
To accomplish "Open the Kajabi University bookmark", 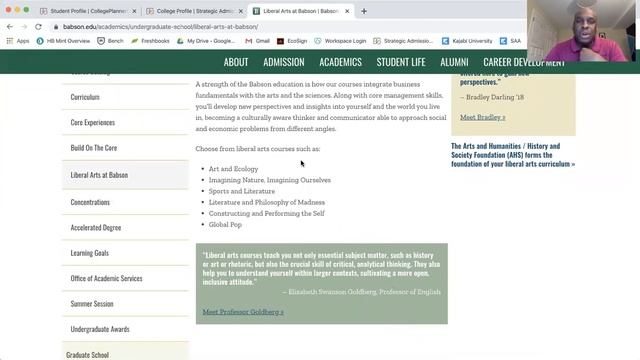I will pos(467,41).
